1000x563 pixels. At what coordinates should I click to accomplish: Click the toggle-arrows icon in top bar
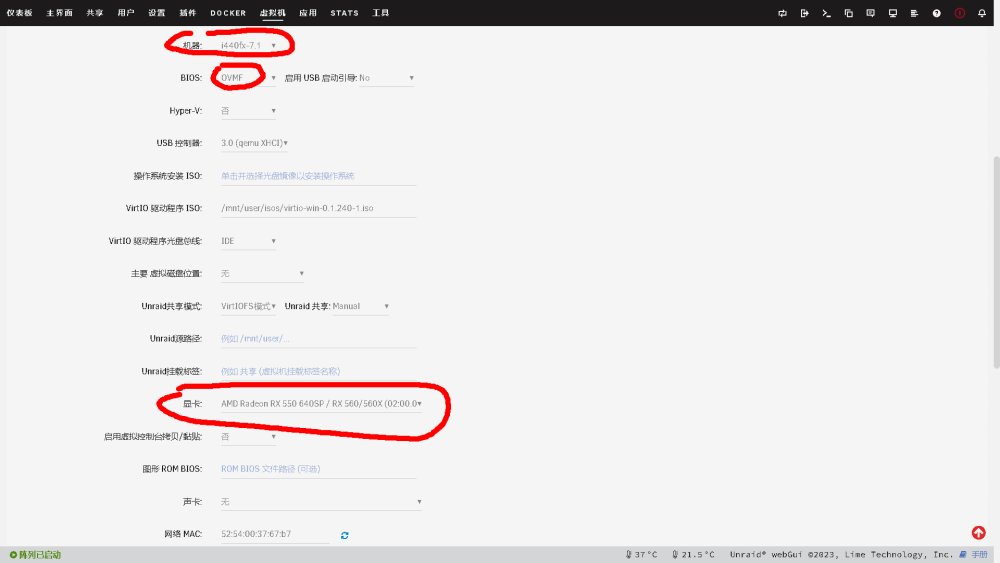783,13
